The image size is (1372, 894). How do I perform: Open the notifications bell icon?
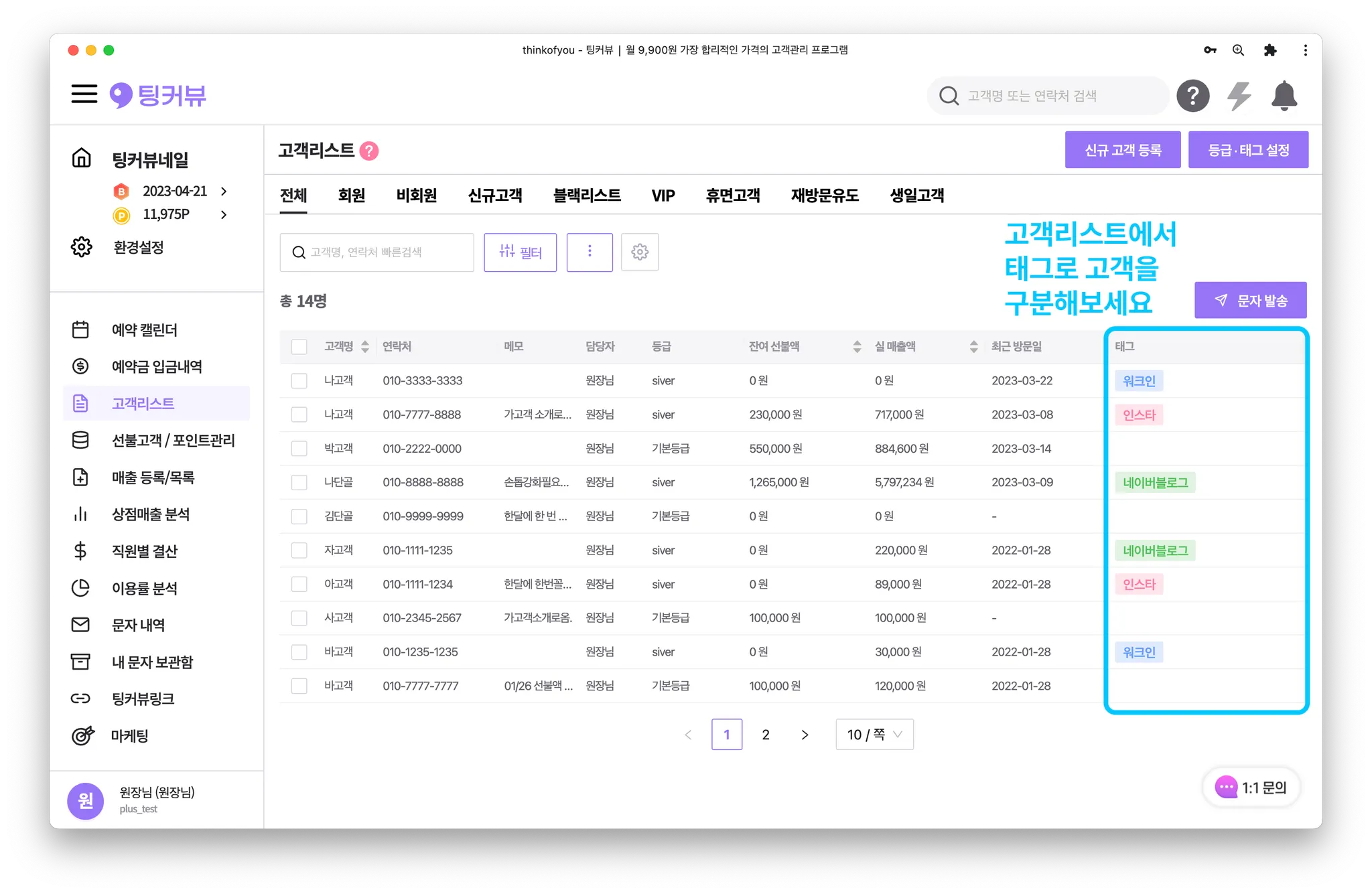[x=1284, y=96]
